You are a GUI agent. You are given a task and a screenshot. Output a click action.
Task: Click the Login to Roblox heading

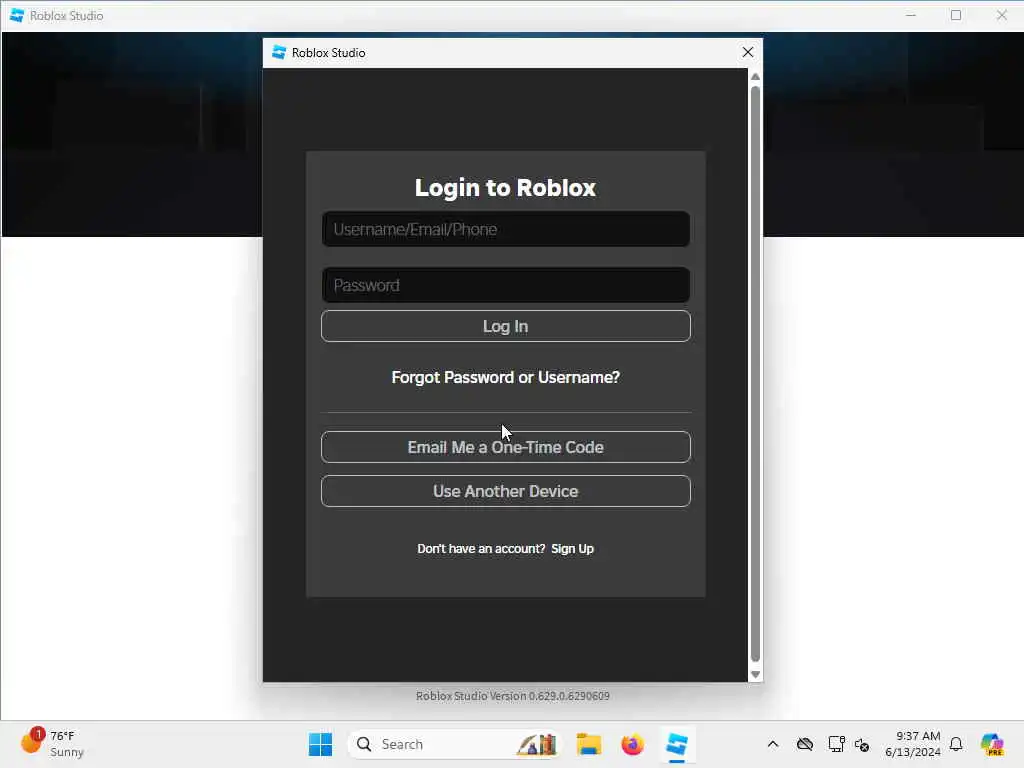tap(505, 188)
